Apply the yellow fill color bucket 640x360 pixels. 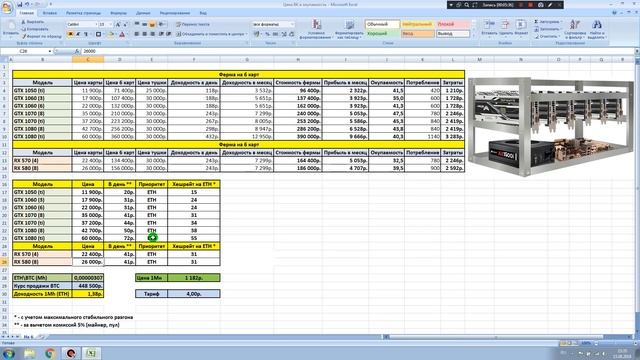[110, 34]
